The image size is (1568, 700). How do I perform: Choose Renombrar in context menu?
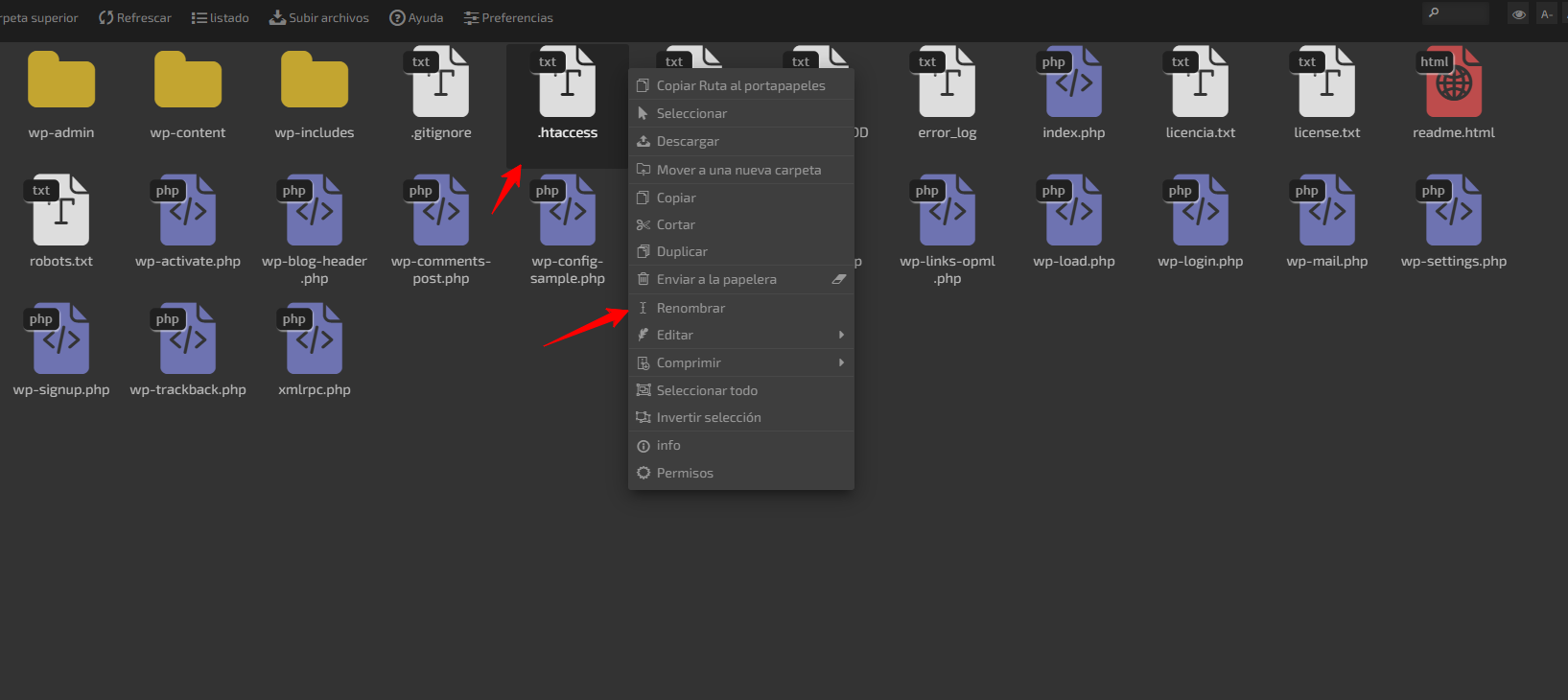click(740, 308)
